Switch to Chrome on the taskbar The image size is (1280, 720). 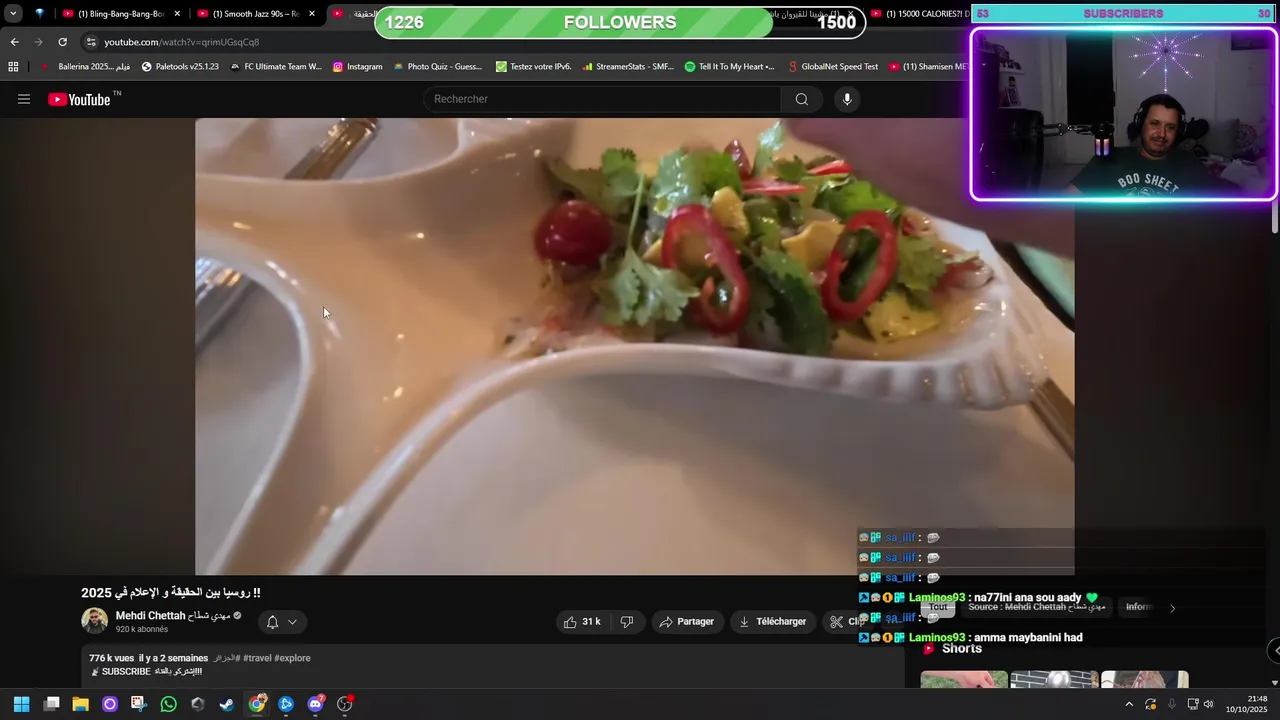click(x=257, y=704)
